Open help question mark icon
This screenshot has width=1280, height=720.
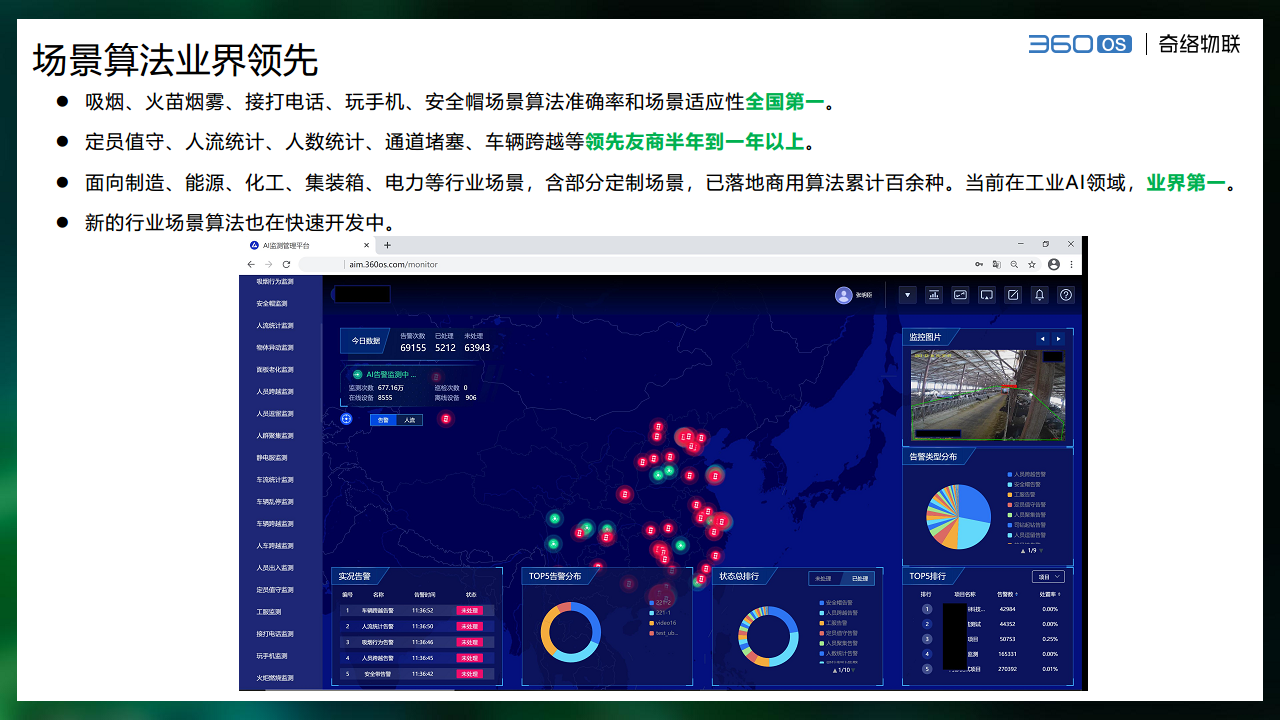tap(1066, 295)
